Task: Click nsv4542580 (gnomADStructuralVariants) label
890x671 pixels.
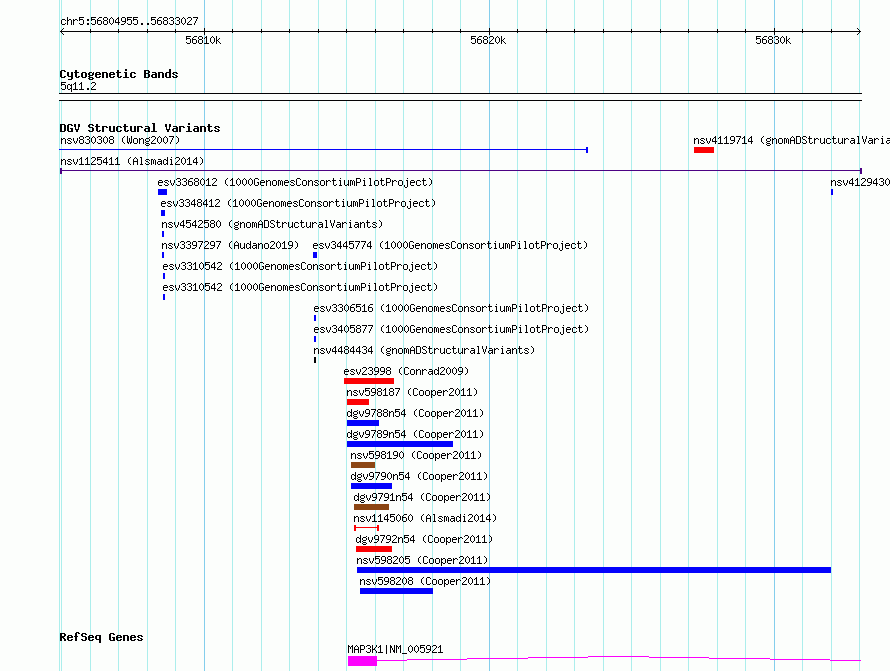Action: point(272,224)
